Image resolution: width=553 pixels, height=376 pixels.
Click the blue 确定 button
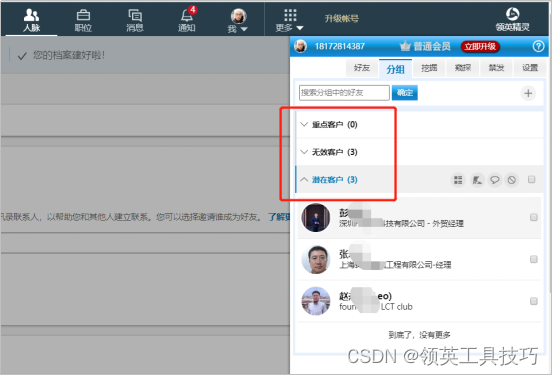pyautogui.click(x=405, y=93)
